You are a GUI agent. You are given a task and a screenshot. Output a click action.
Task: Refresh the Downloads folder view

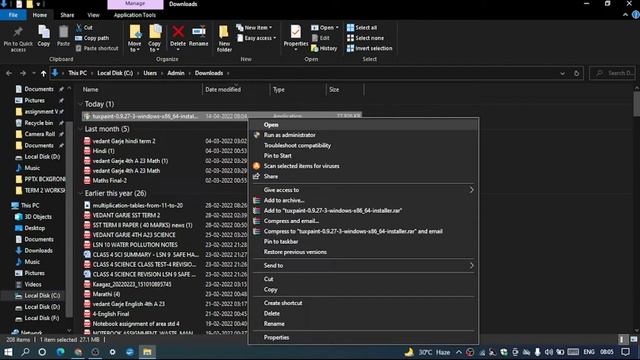click(577, 73)
